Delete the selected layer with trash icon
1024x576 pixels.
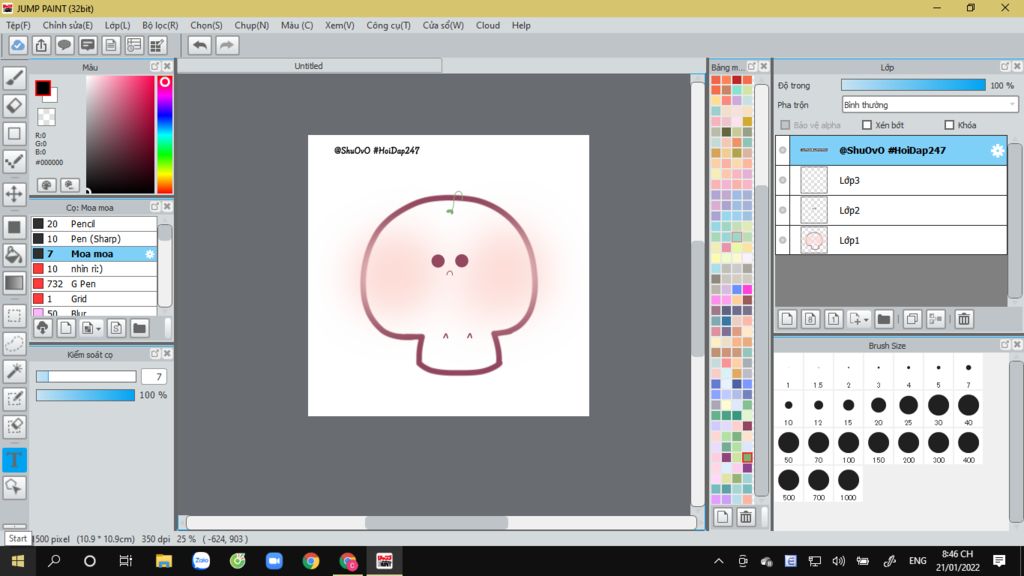pos(964,319)
